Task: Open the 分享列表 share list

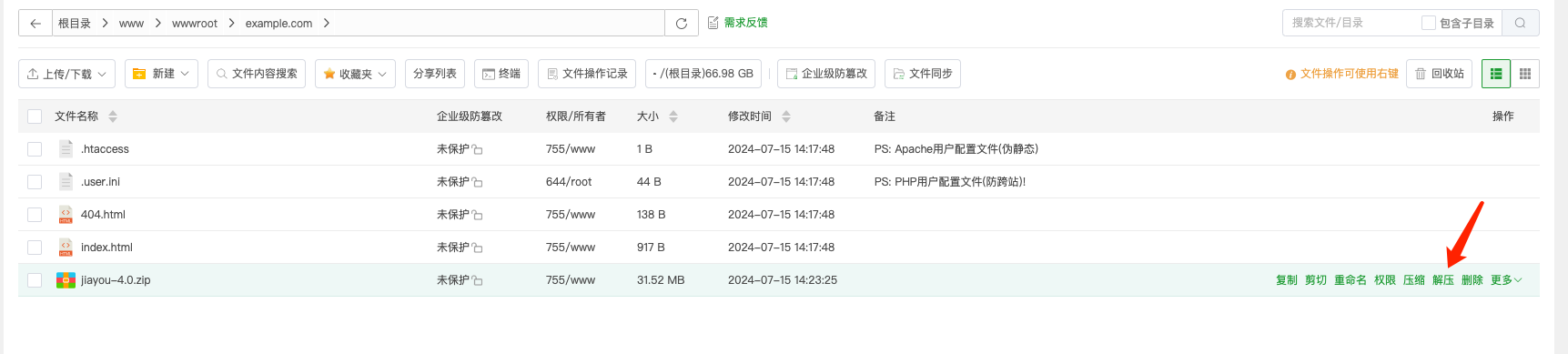Action: coord(435,74)
